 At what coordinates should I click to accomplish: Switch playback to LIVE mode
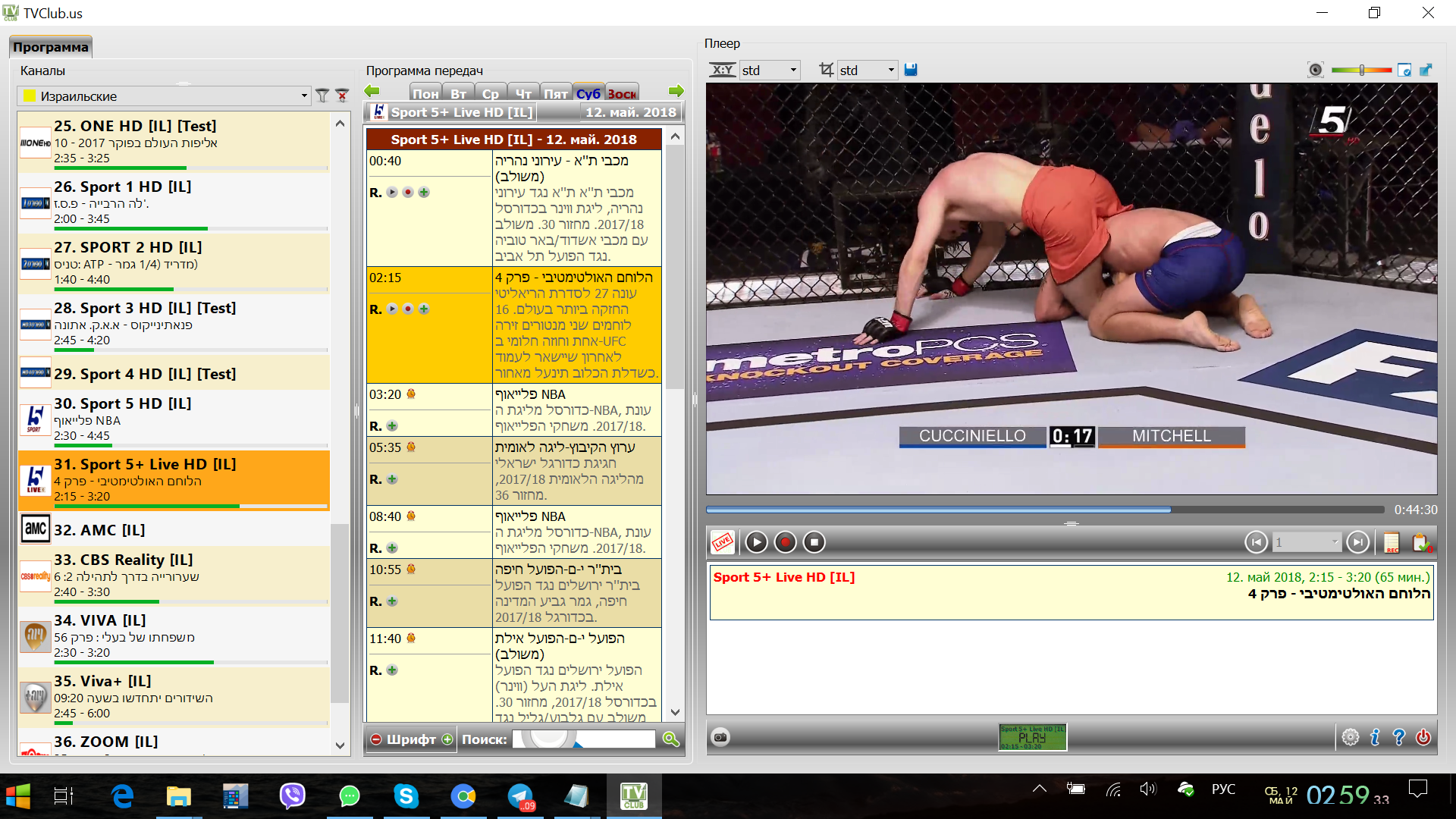(x=722, y=542)
